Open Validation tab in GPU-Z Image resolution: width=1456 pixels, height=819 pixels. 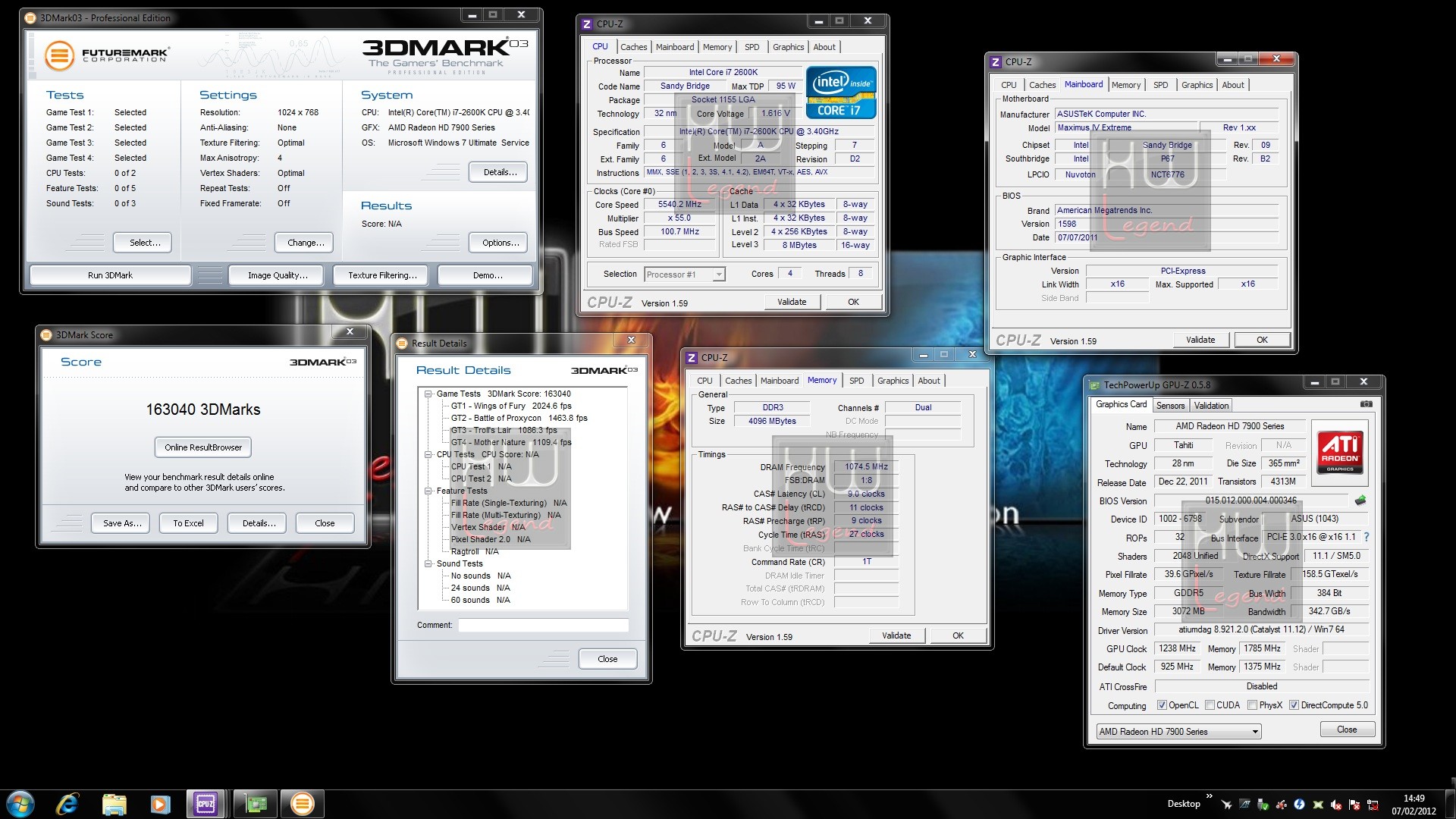pyautogui.click(x=1211, y=406)
